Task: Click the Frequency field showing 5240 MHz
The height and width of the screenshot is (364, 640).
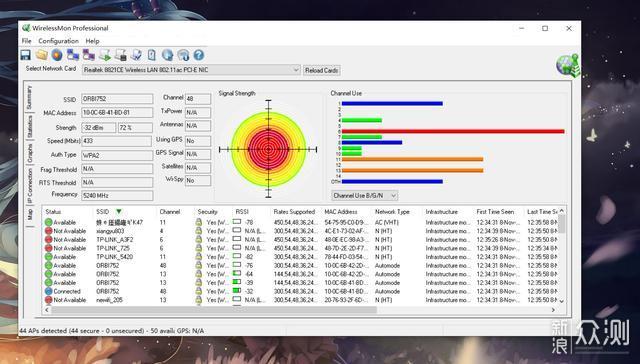Action: 117,195
